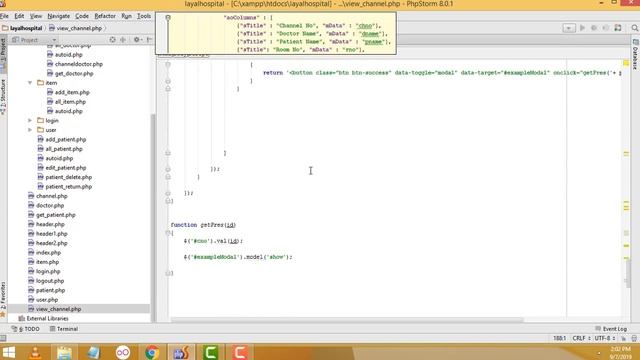Open VLC from taskbar

(x=35, y=352)
